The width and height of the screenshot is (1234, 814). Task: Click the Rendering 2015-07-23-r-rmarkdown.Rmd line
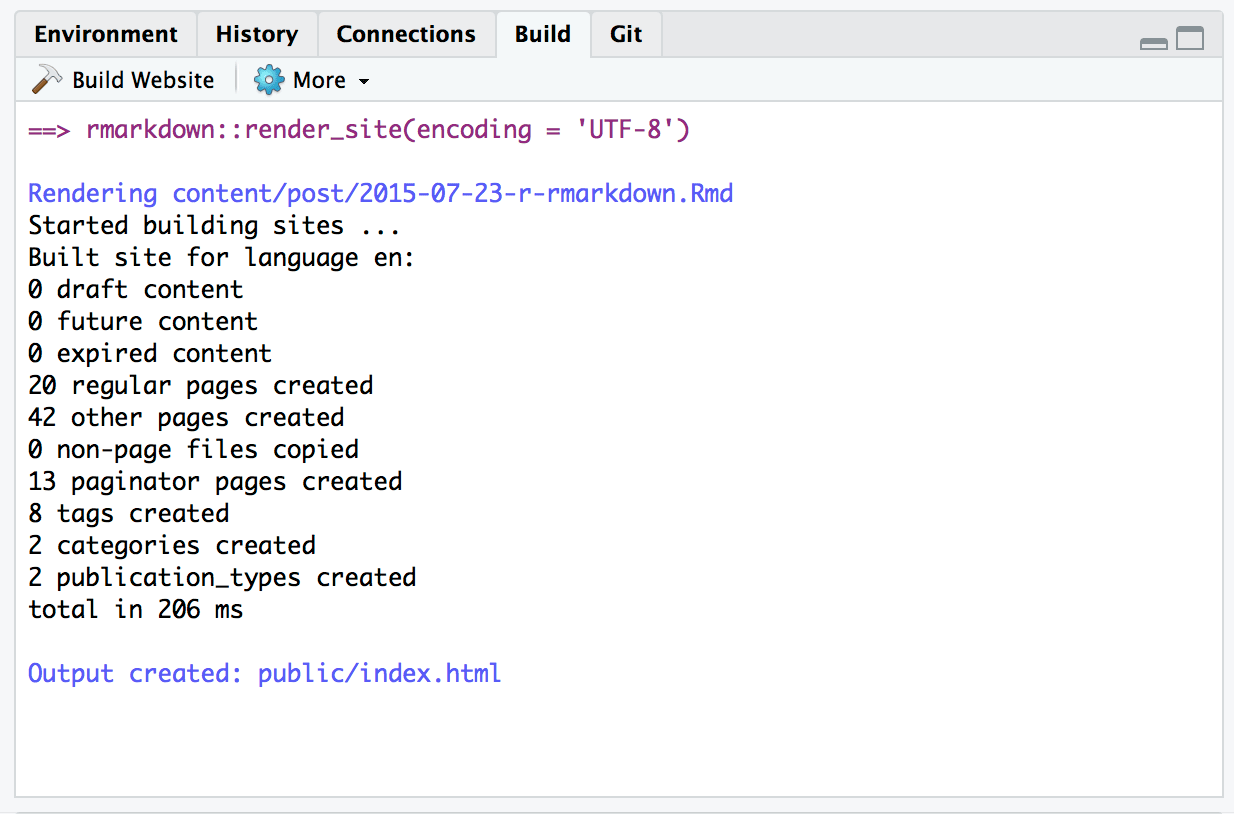(x=380, y=193)
